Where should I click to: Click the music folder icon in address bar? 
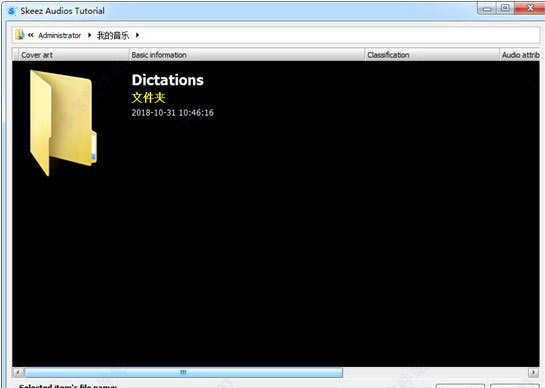[19, 35]
